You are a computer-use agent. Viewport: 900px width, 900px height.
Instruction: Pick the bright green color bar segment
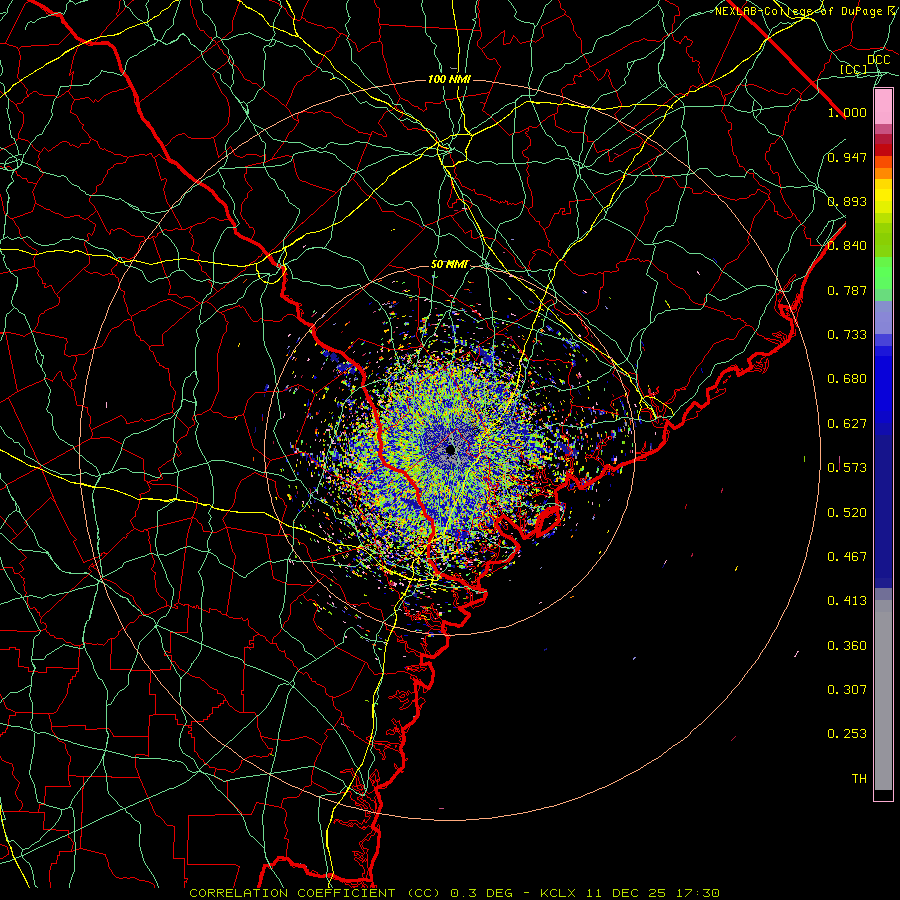[883, 273]
